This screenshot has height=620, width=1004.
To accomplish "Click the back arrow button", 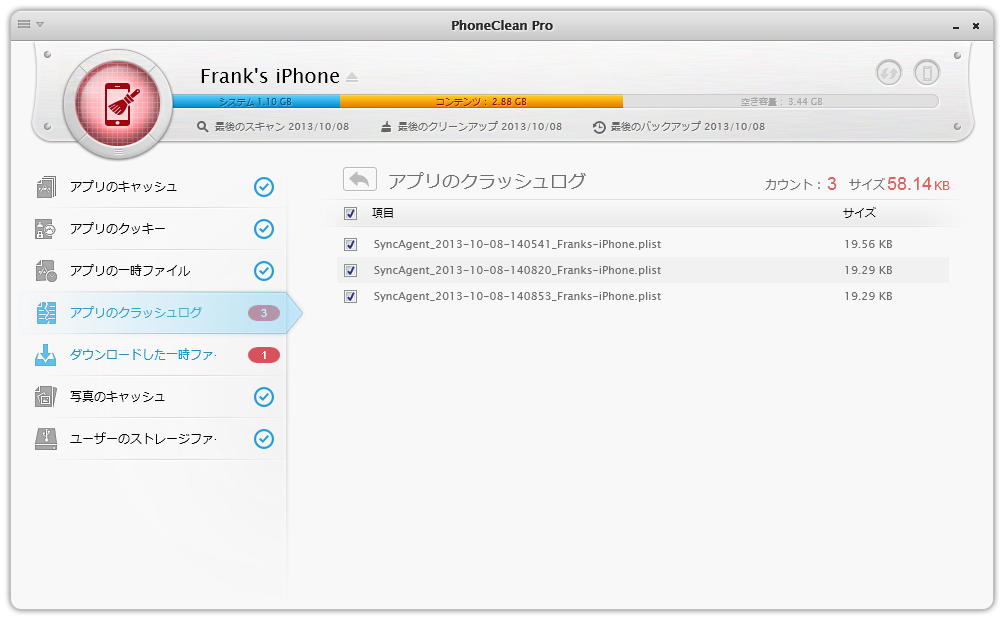I will [360, 179].
